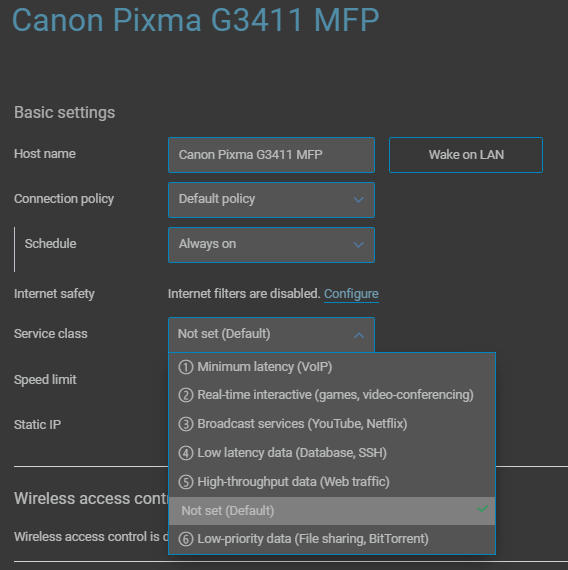Open the Connection policy dropdown
The height and width of the screenshot is (570, 568).
(x=271, y=200)
